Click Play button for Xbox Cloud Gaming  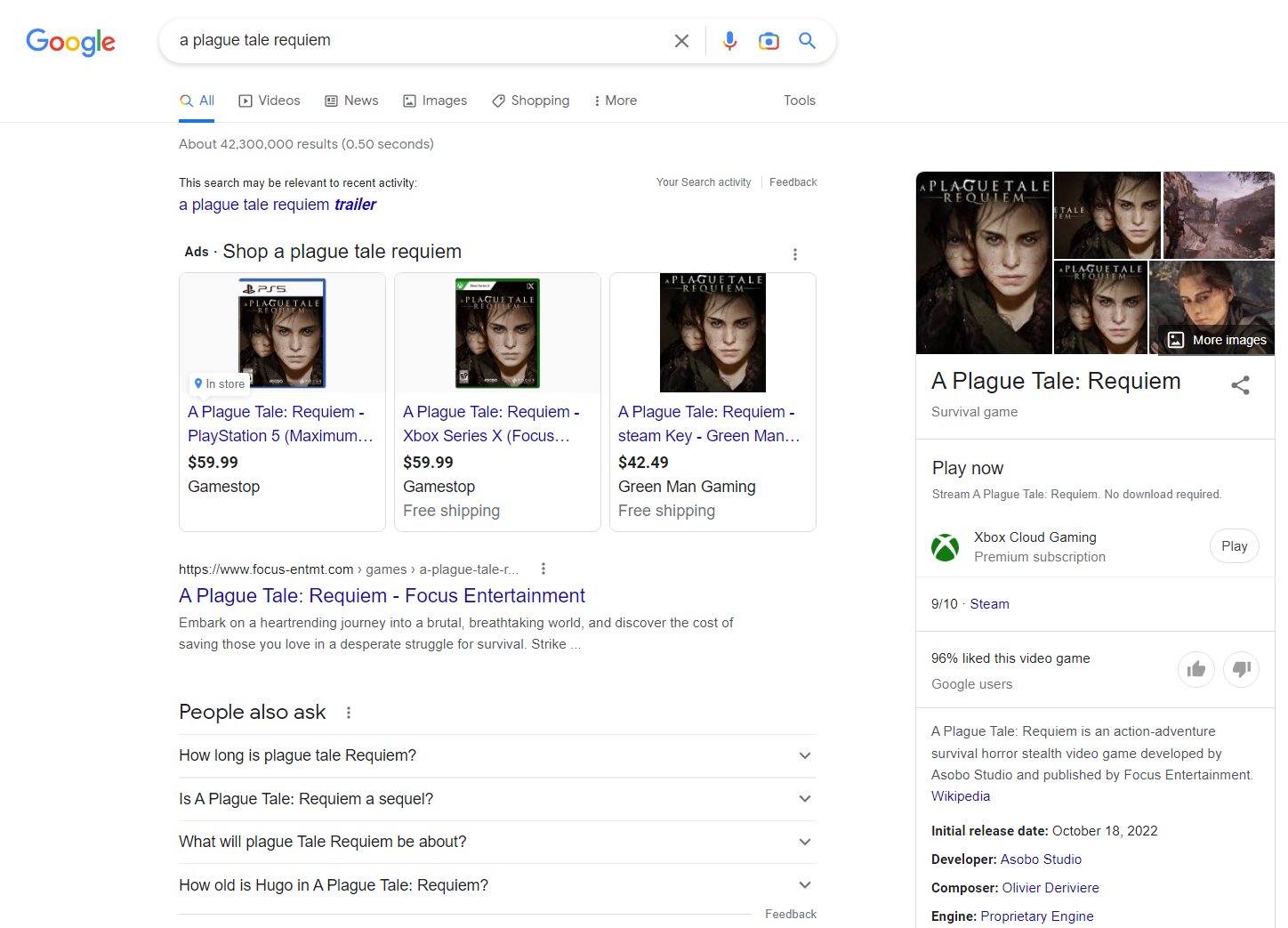1235,546
